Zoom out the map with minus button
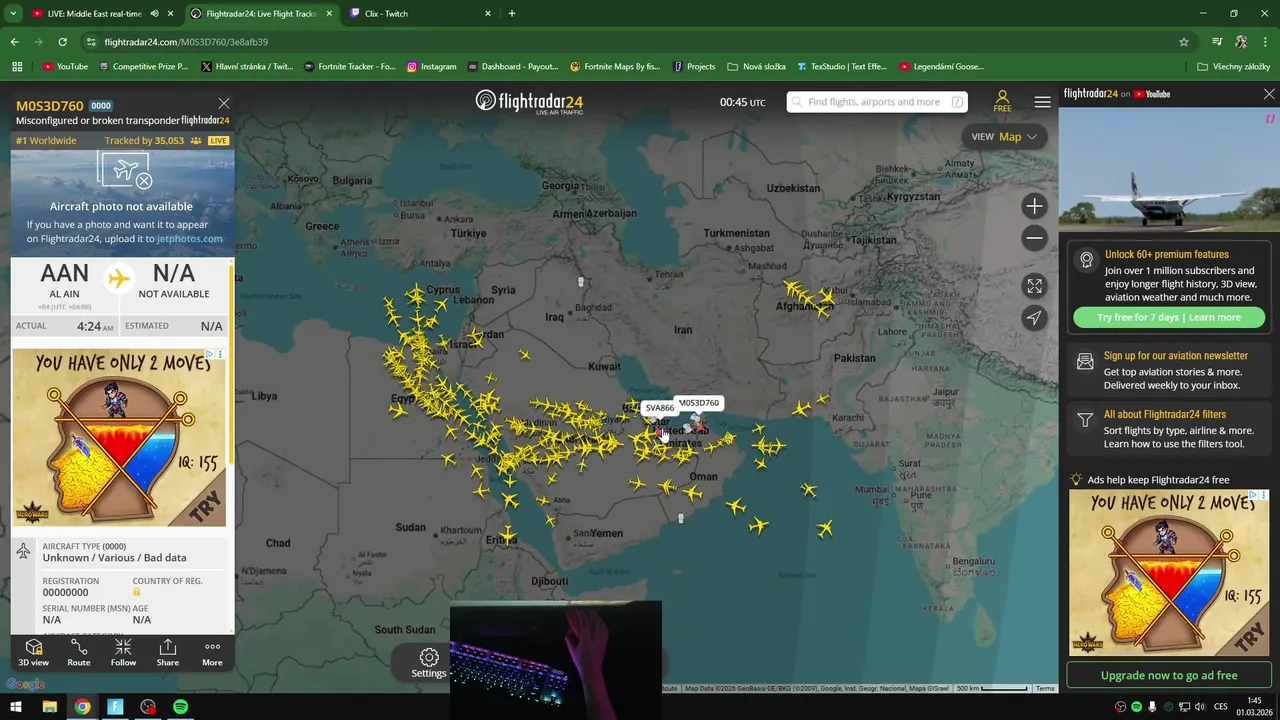1280x720 pixels. click(1034, 238)
